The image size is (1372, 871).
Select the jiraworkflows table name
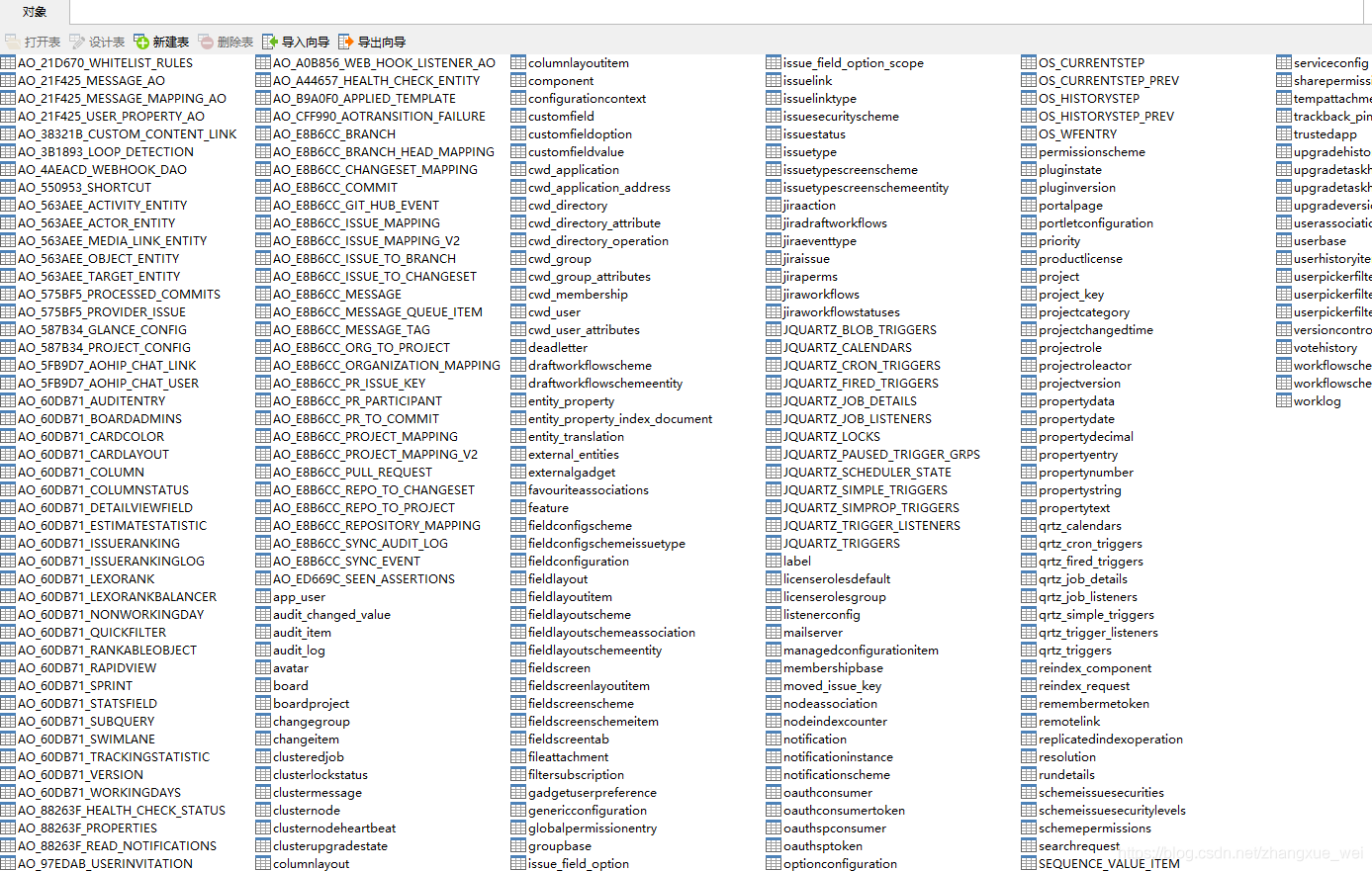822,294
